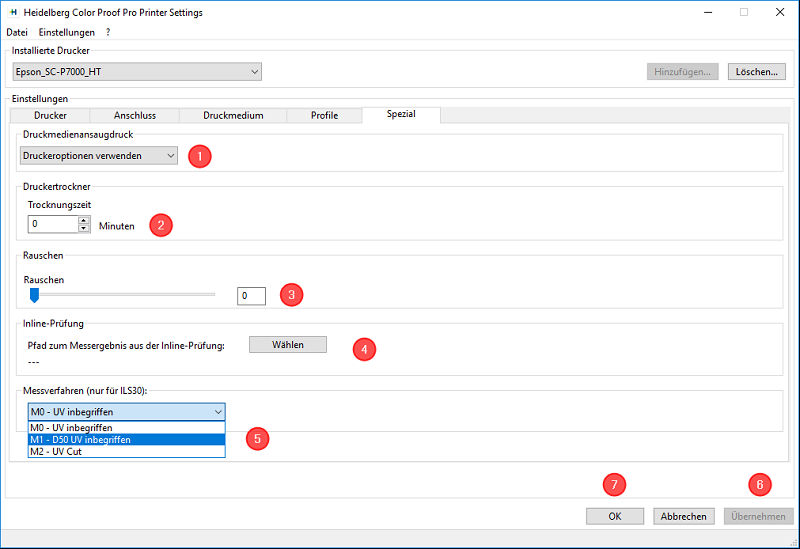Click the Übernehmen button
The image size is (800, 549).
[758, 516]
